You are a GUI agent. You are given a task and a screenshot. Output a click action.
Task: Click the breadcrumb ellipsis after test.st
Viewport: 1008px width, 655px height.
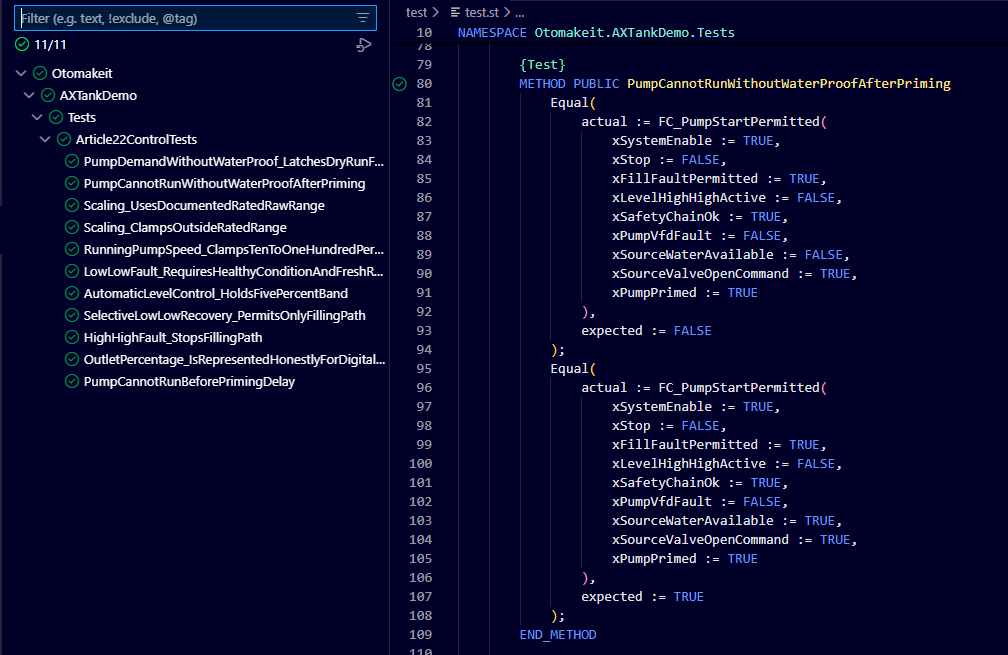(x=519, y=12)
